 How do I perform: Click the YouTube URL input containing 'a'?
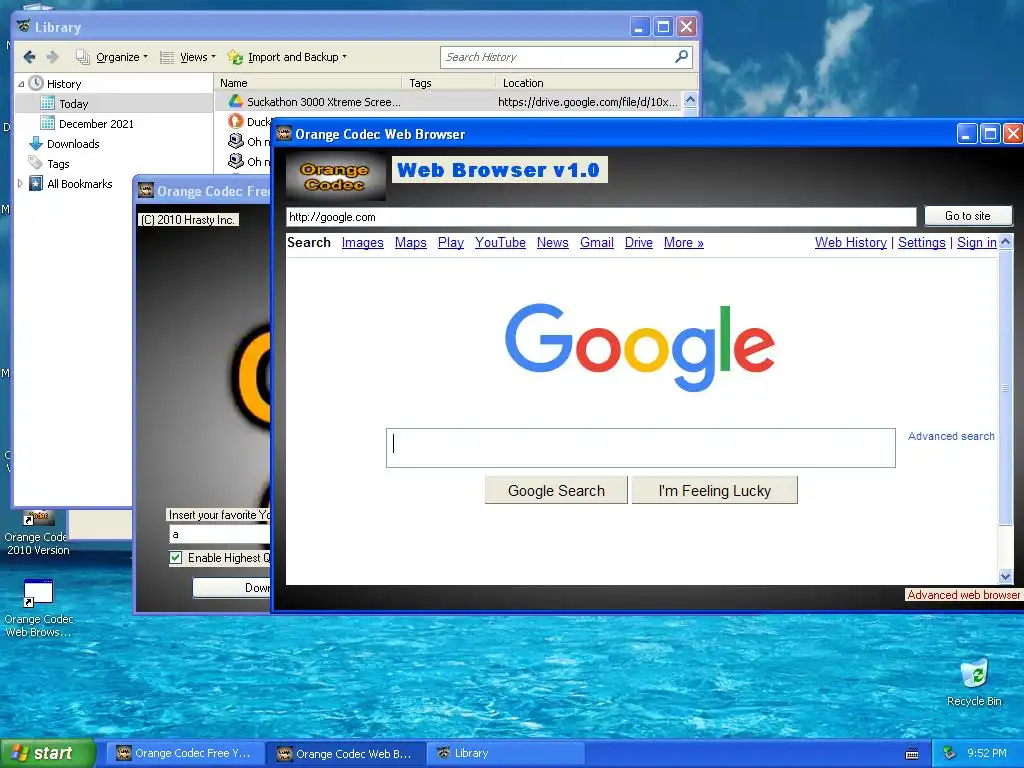[x=219, y=534]
